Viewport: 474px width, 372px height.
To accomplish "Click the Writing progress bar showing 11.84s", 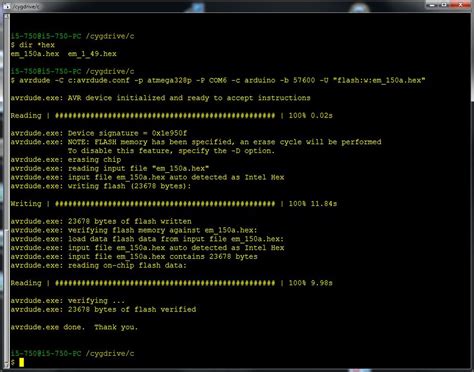I will pos(174,204).
